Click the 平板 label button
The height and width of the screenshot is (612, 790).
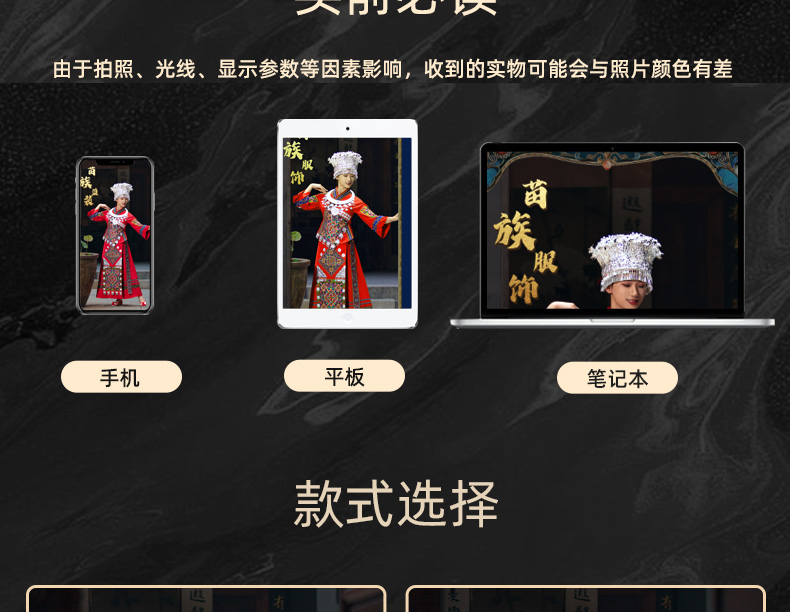click(x=344, y=376)
